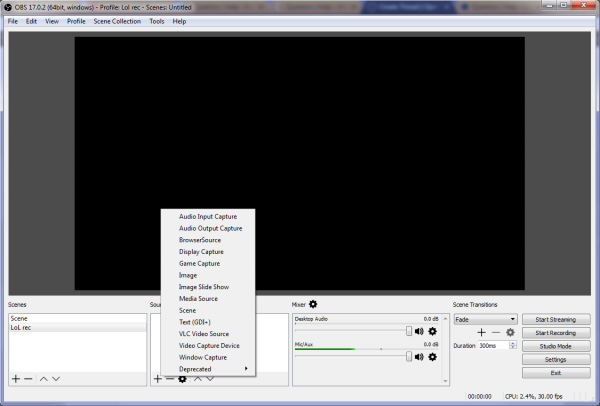This screenshot has width=600, height=406.
Task: Click the Mixer panel scrollbar down arrow
Action: point(445,381)
